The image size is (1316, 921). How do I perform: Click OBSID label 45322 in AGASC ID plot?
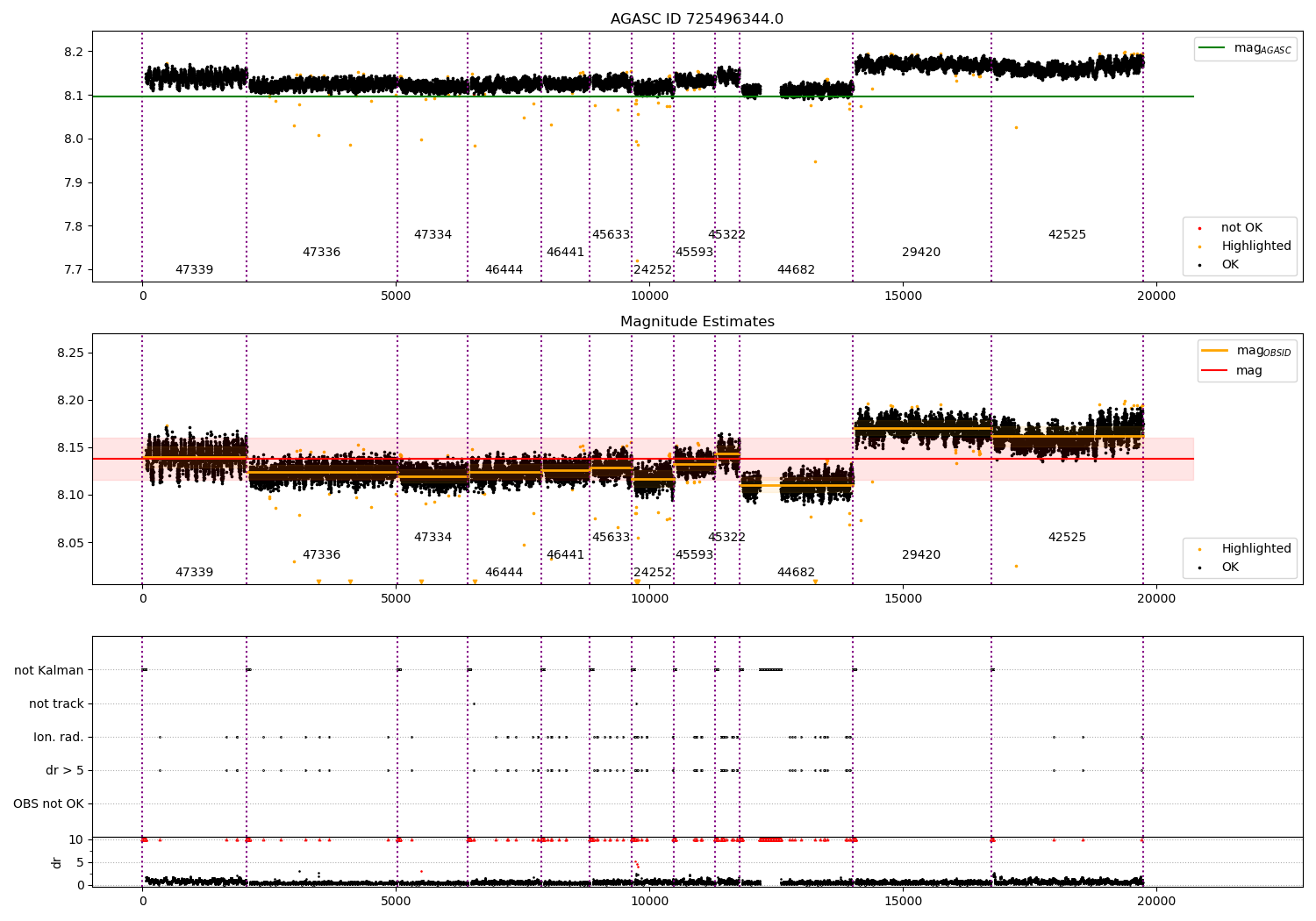726,235
